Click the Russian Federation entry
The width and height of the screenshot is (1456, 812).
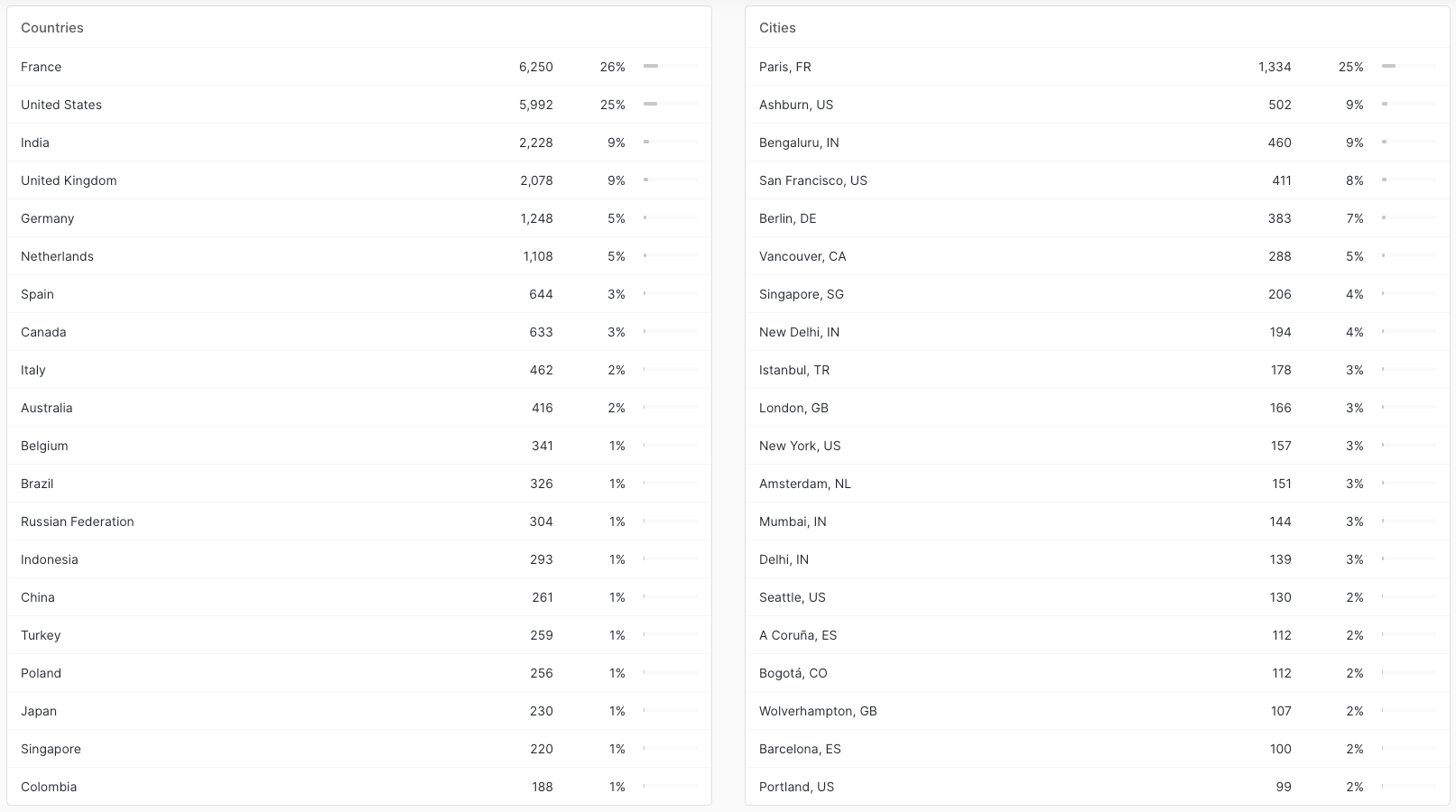tap(78, 521)
